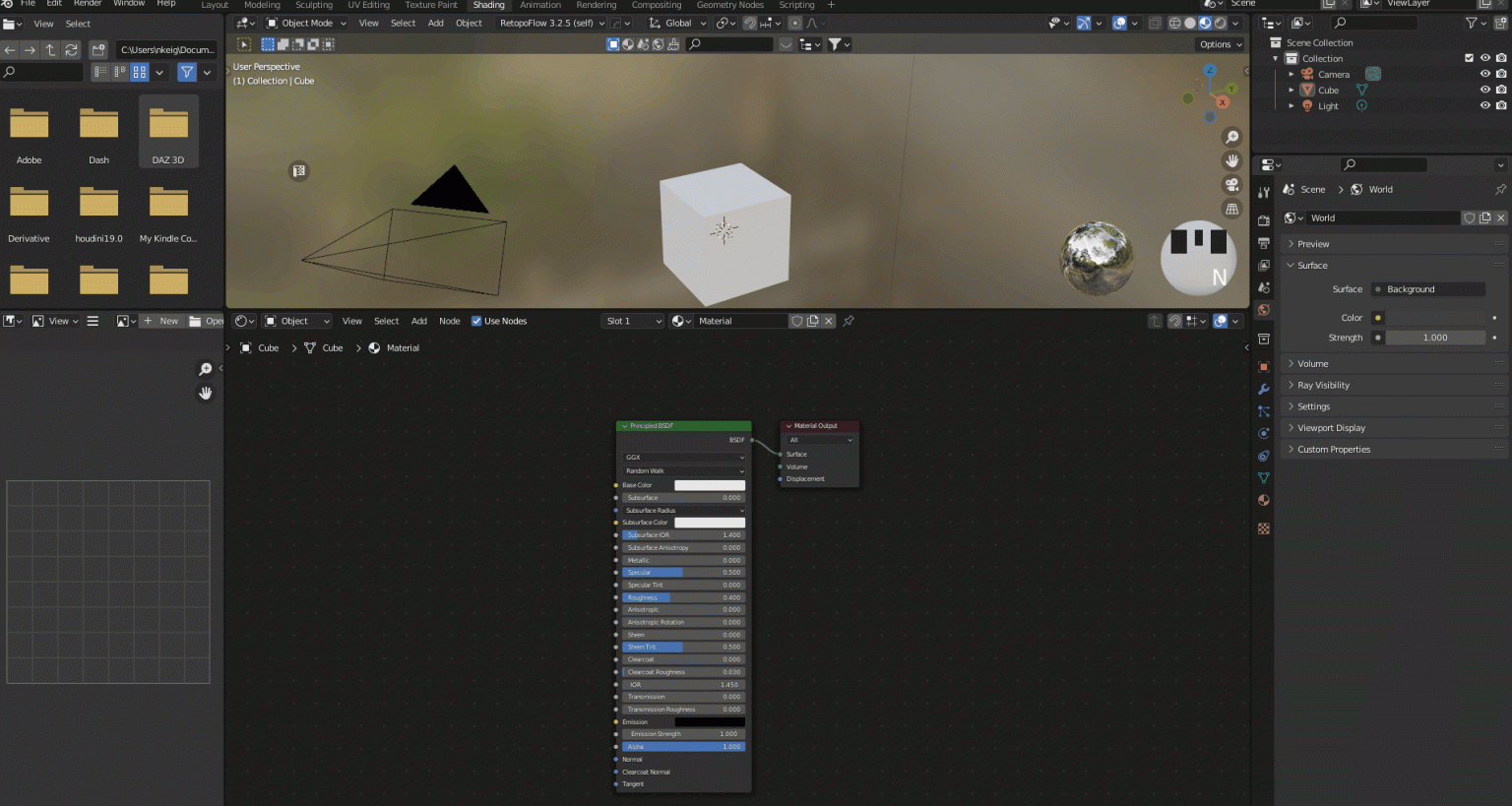This screenshot has height=806, width=1512.
Task: Select the Zoom tool in the viewport sidebar
Action: 1231,137
